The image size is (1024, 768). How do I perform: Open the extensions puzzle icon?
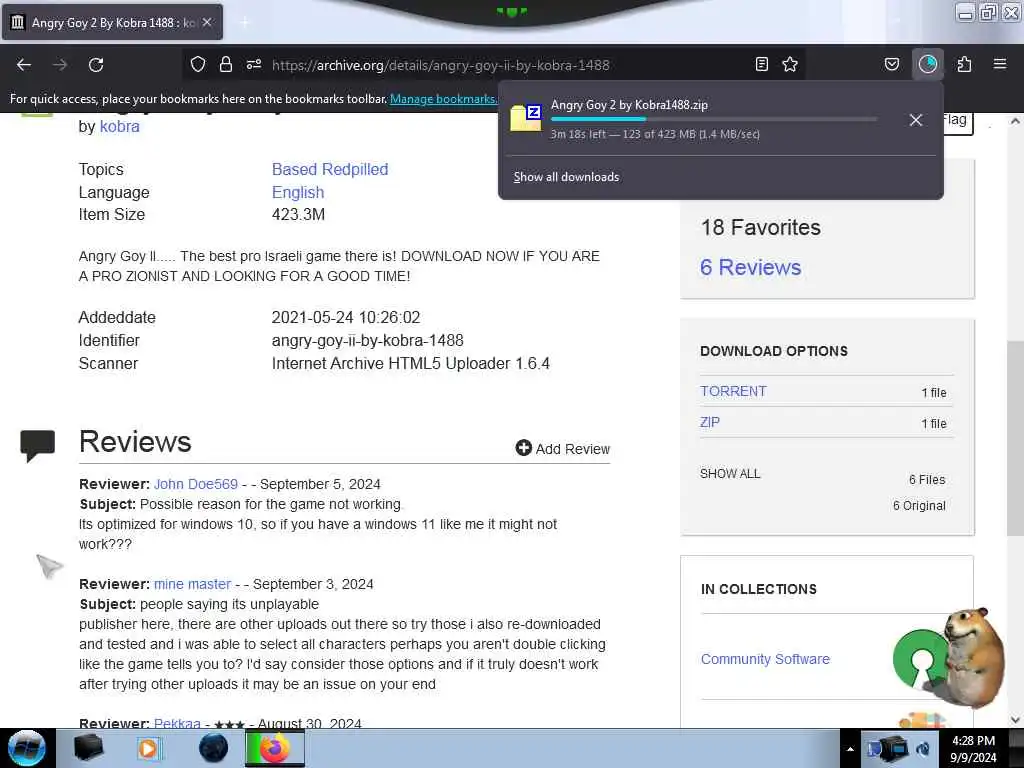pyautogui.click(x=964, y=64)
